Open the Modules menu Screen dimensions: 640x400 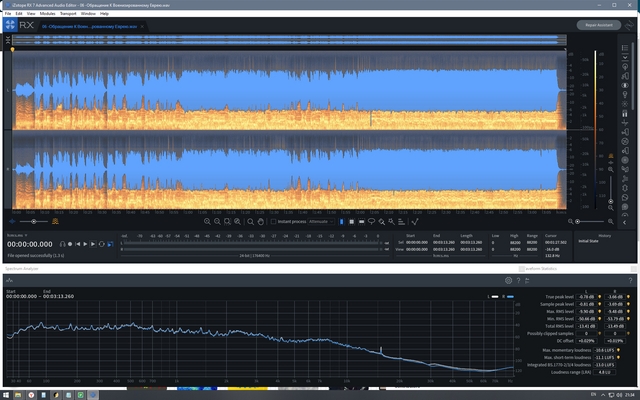(x=45, y=14)
